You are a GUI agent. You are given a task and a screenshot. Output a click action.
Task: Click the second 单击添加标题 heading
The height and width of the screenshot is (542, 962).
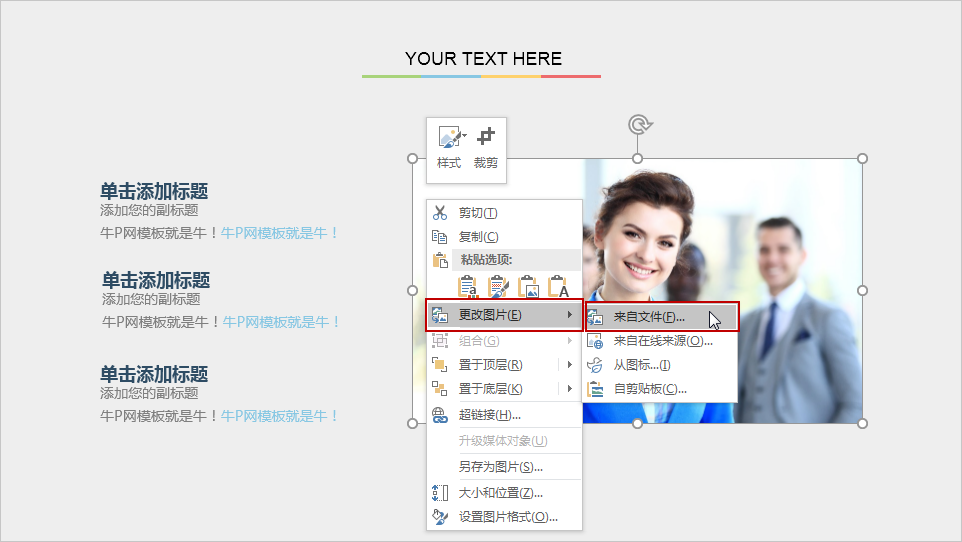click(x=156, y=280)
